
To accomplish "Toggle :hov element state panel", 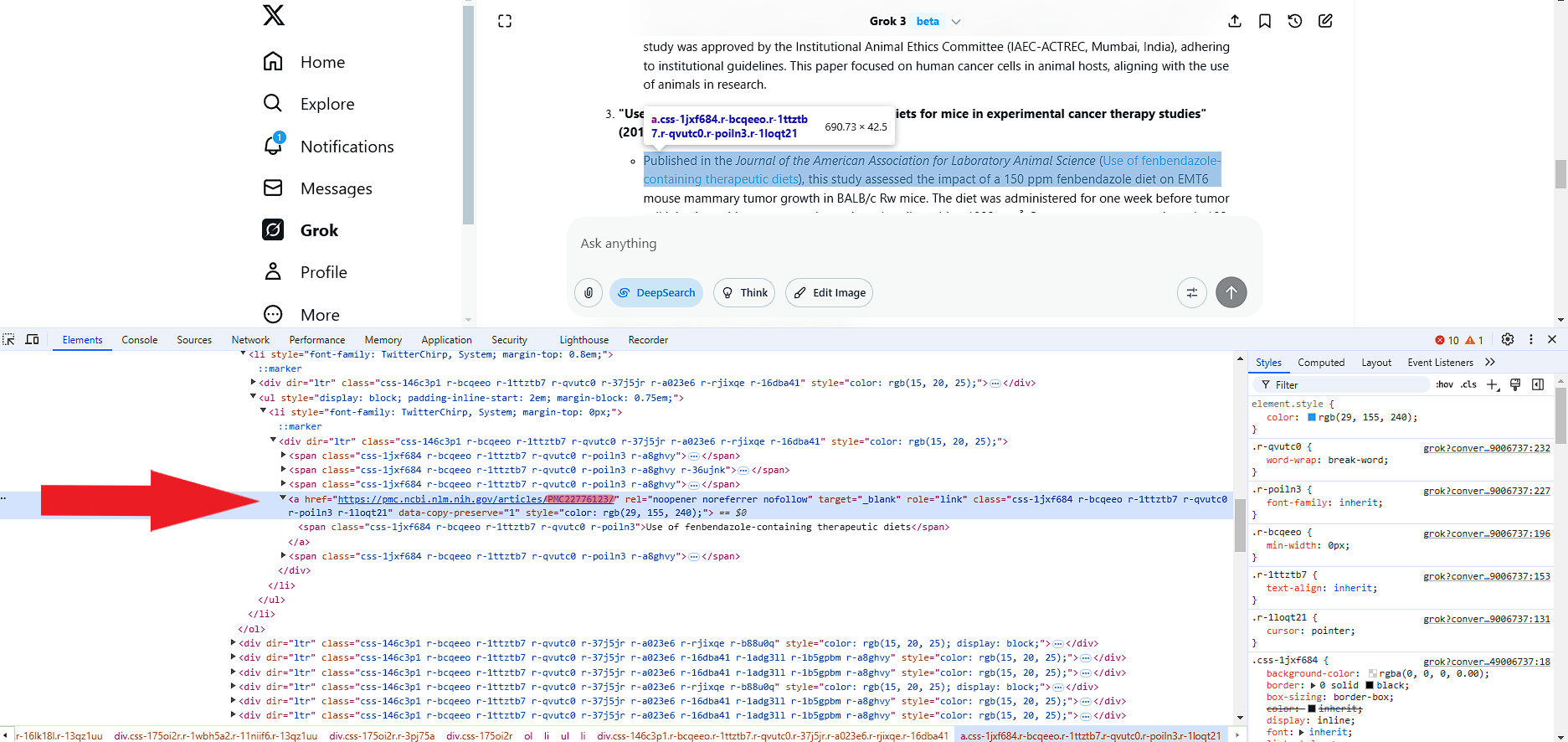I will pos(1445,384).
